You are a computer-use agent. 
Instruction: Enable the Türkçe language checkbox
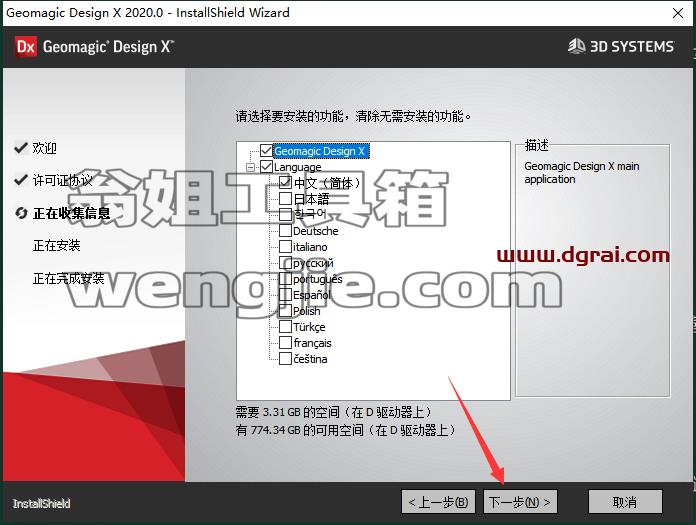click(285, 327)
